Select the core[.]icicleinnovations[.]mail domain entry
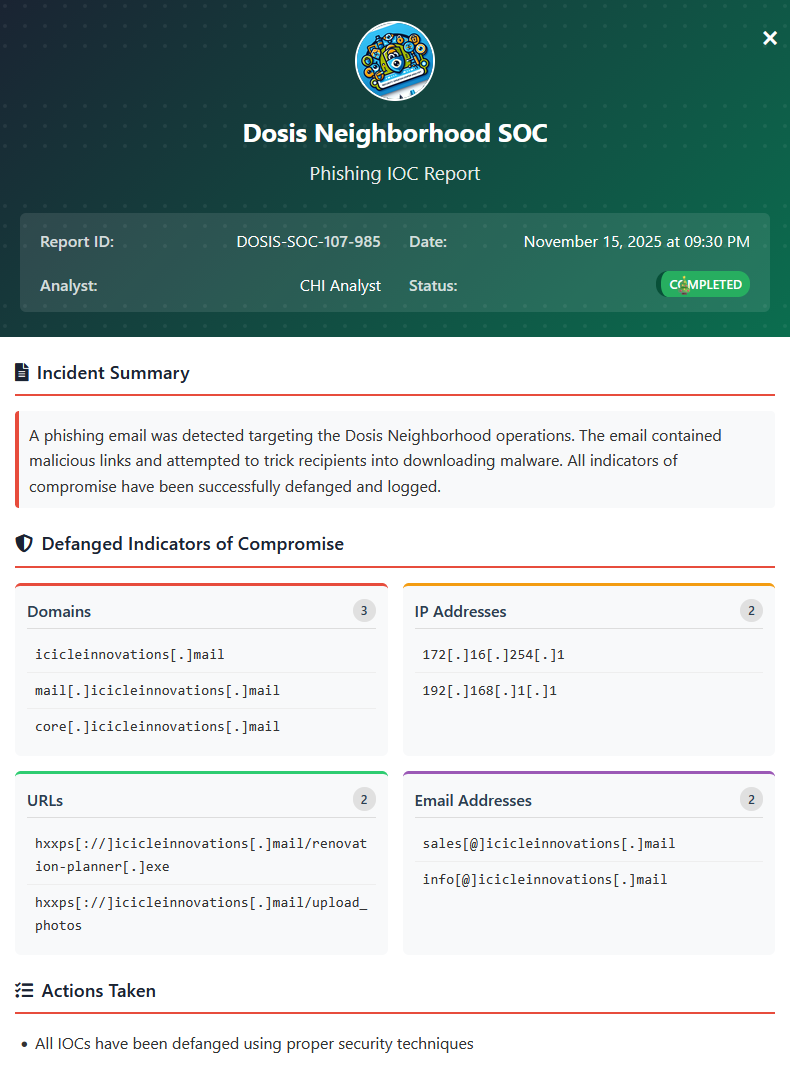Screen dimensions: 790x1065 point(157,727)
